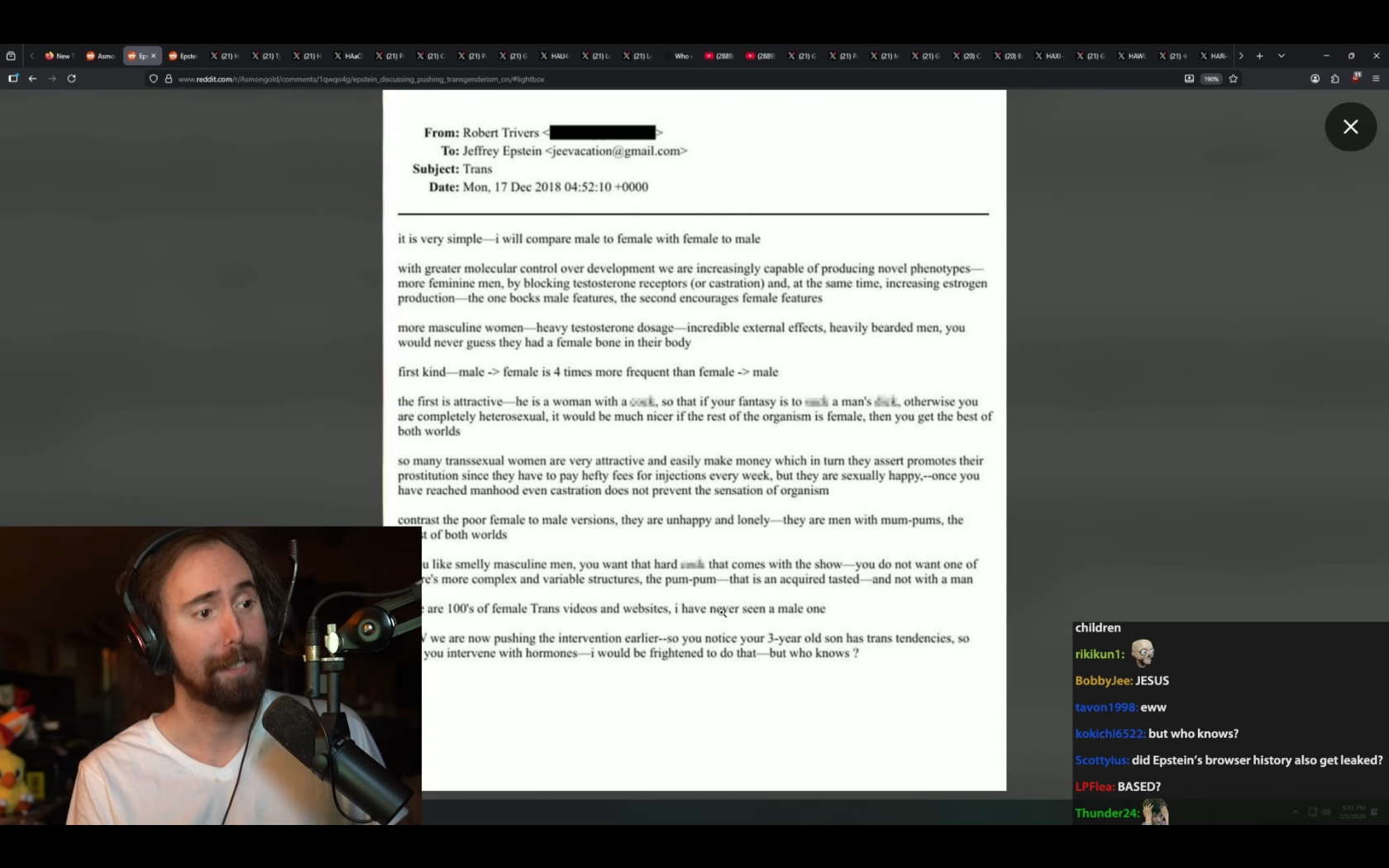Viewport: 1389px width, 868px height.
Task: Open the tracking protection shield panel
Action: (153, 79)
